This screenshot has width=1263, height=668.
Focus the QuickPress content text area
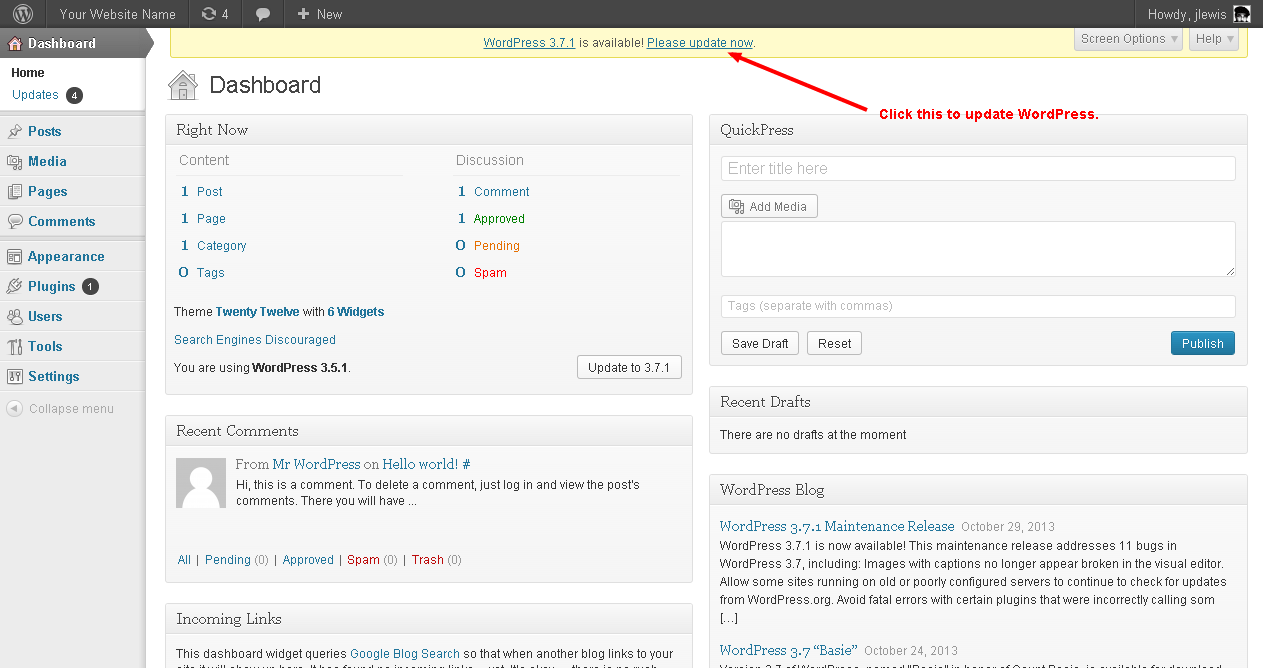[x=978, y=249]
